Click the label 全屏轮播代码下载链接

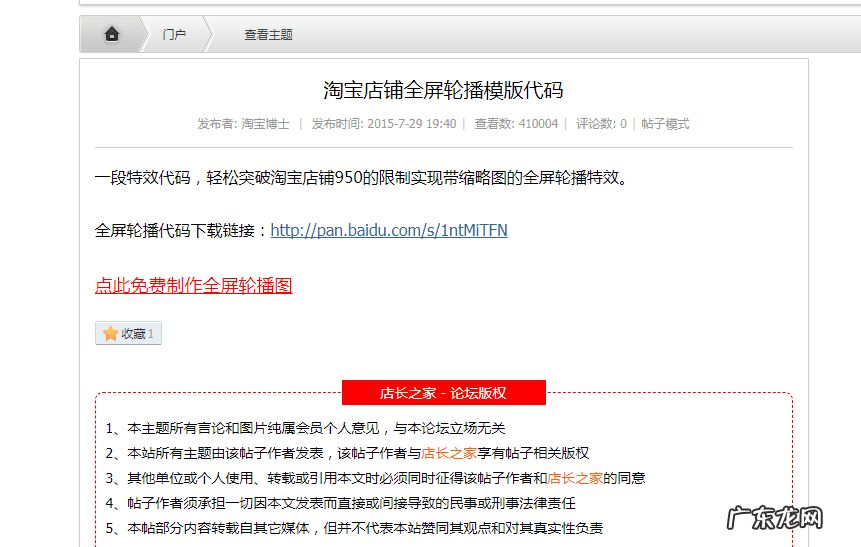pyautogui.click(x=181, y=230)
